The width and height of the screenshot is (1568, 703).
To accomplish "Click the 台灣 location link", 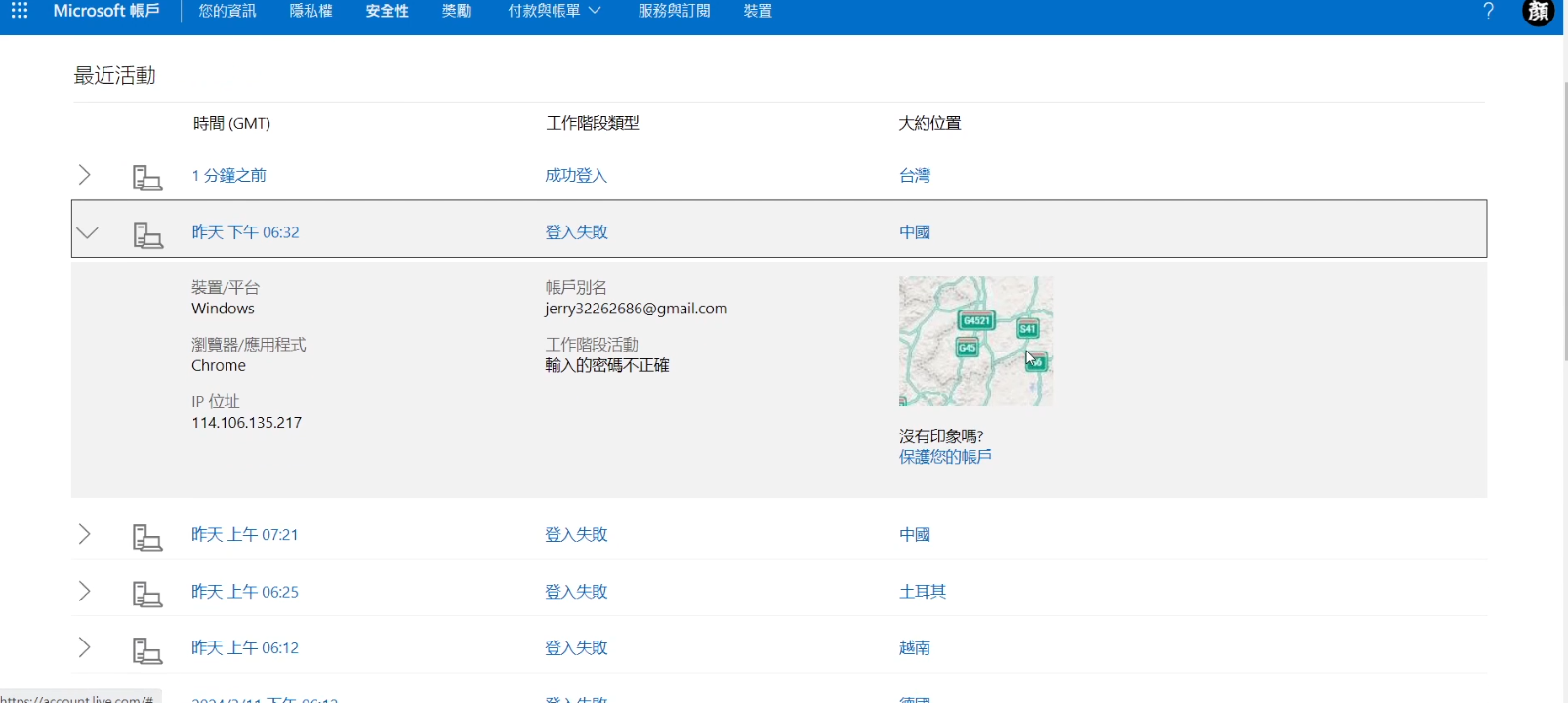I will click(915, 176).
